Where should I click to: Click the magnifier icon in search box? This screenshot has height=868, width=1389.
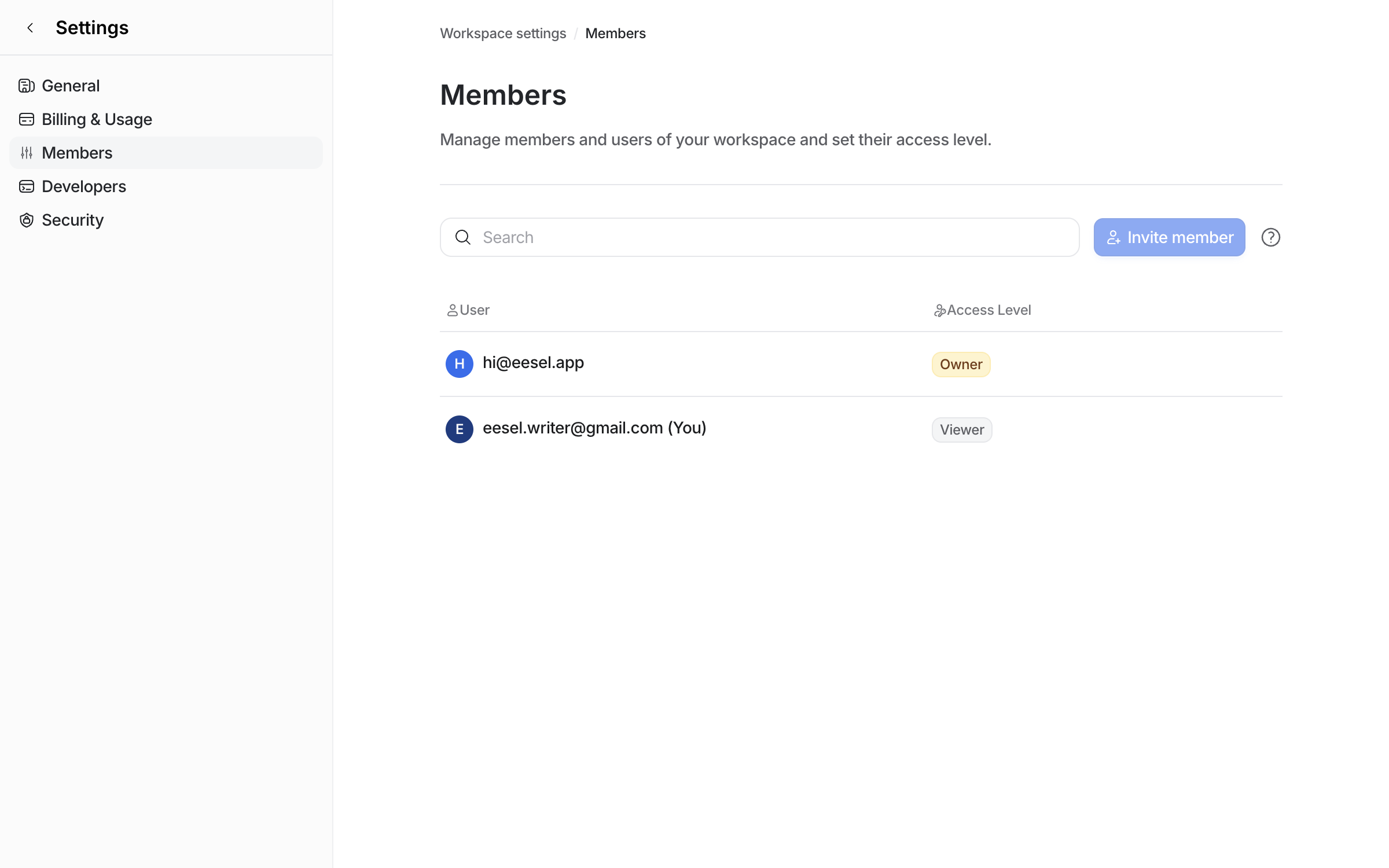(x=463, y=237)
